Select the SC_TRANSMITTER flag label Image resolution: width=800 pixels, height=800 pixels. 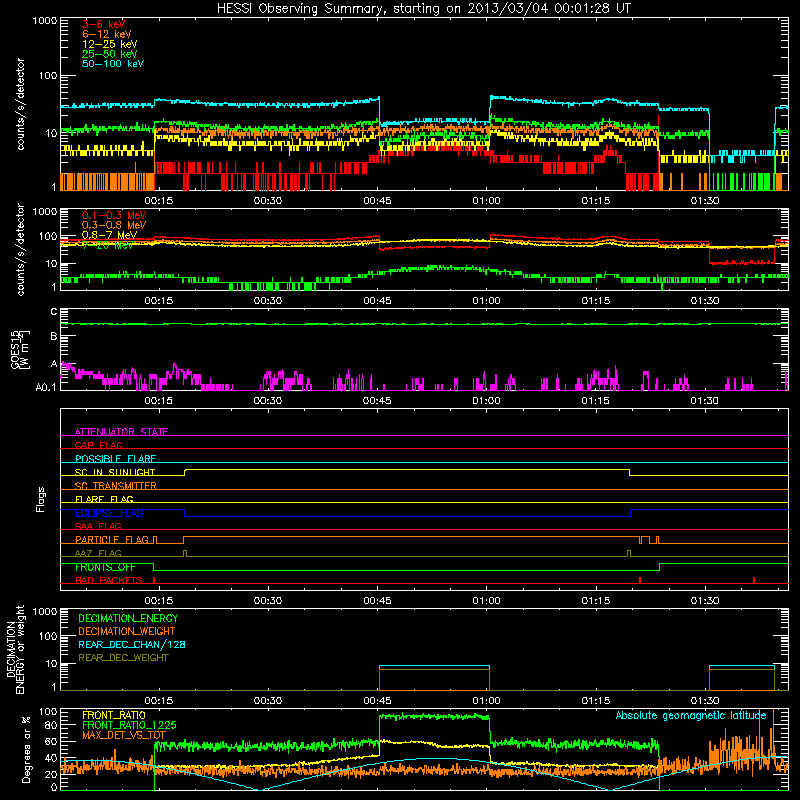click(x=115, y=486)
